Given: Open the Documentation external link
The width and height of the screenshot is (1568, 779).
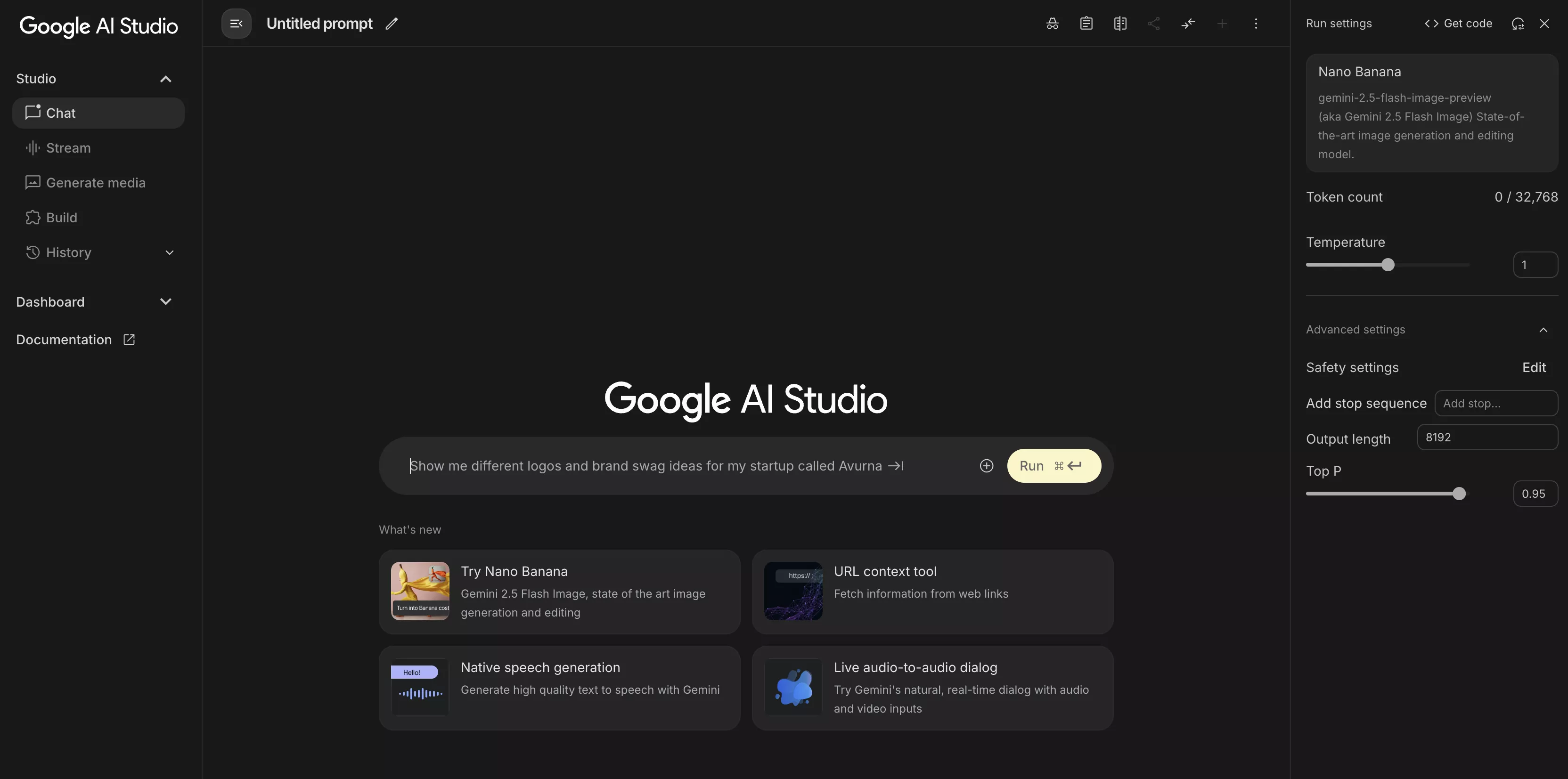Looking at the screenshot, I should (x=75, y=340).
